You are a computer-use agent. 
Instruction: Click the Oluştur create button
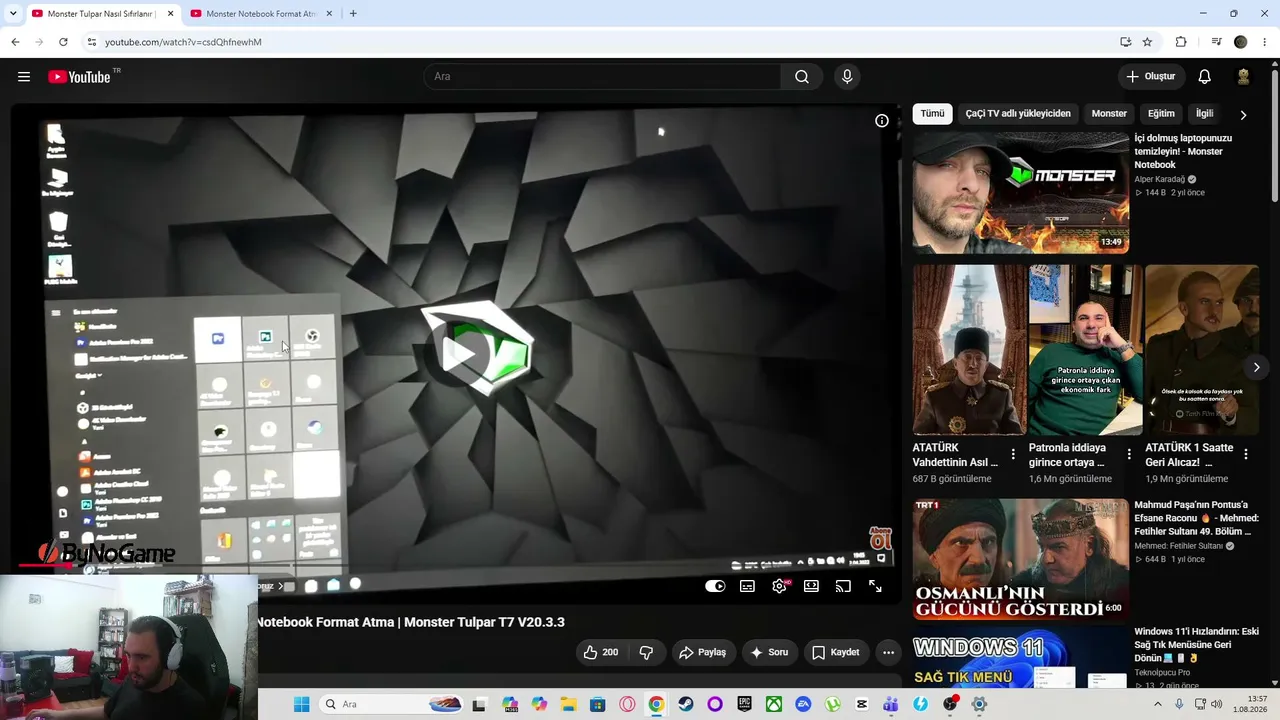click(1152, 77)
